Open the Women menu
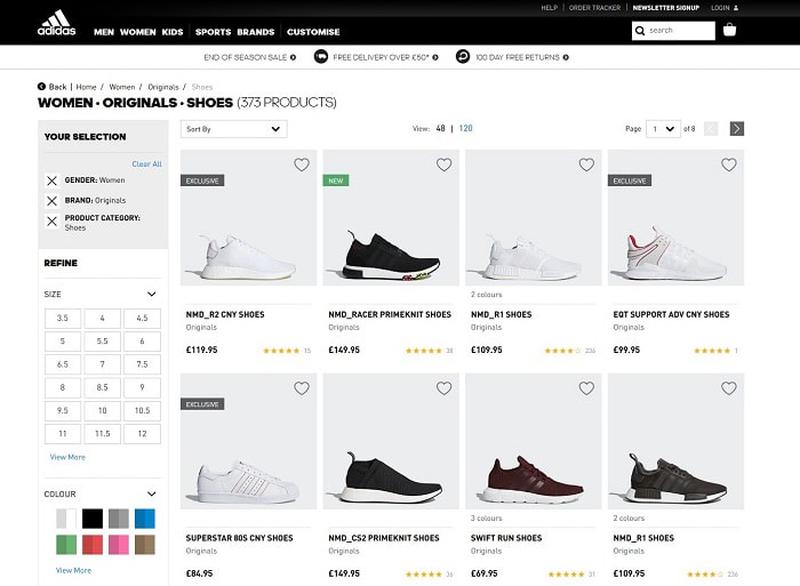 [137, 32]
